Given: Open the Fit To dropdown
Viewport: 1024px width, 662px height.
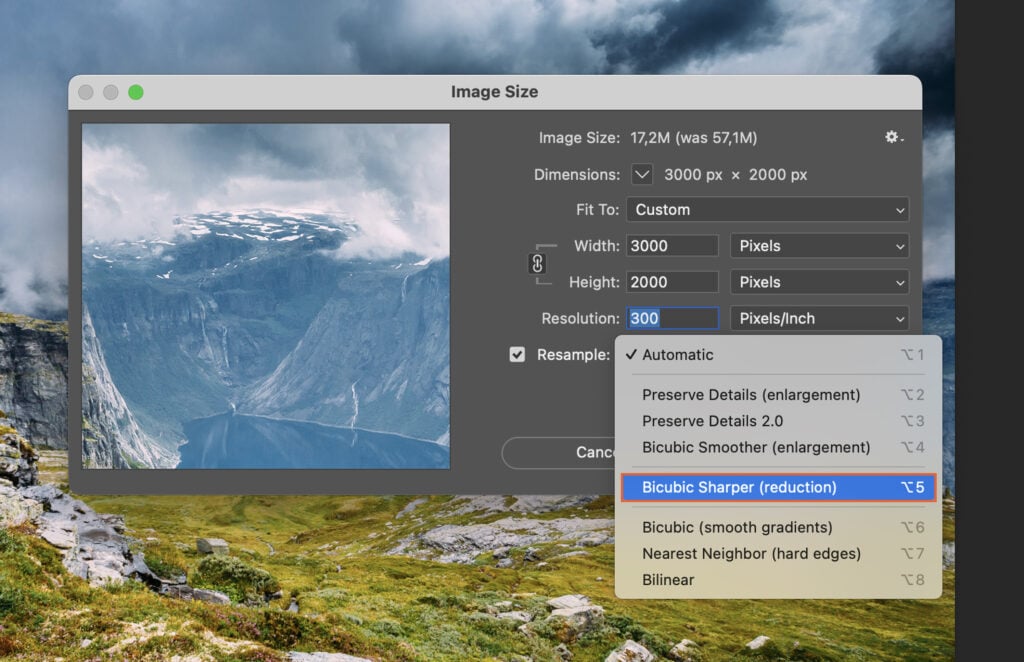Looking at the screenshot, I should click(x=767, y=210).
